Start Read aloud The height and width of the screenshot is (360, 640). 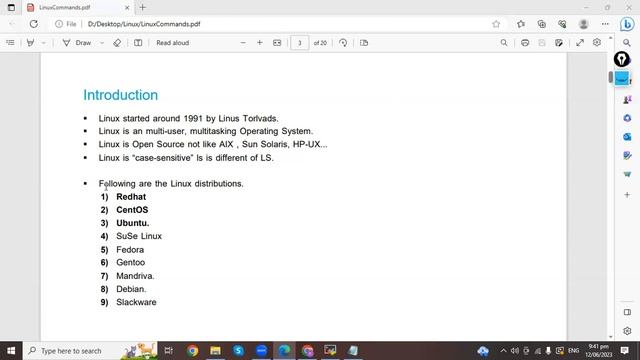point(173,42)
